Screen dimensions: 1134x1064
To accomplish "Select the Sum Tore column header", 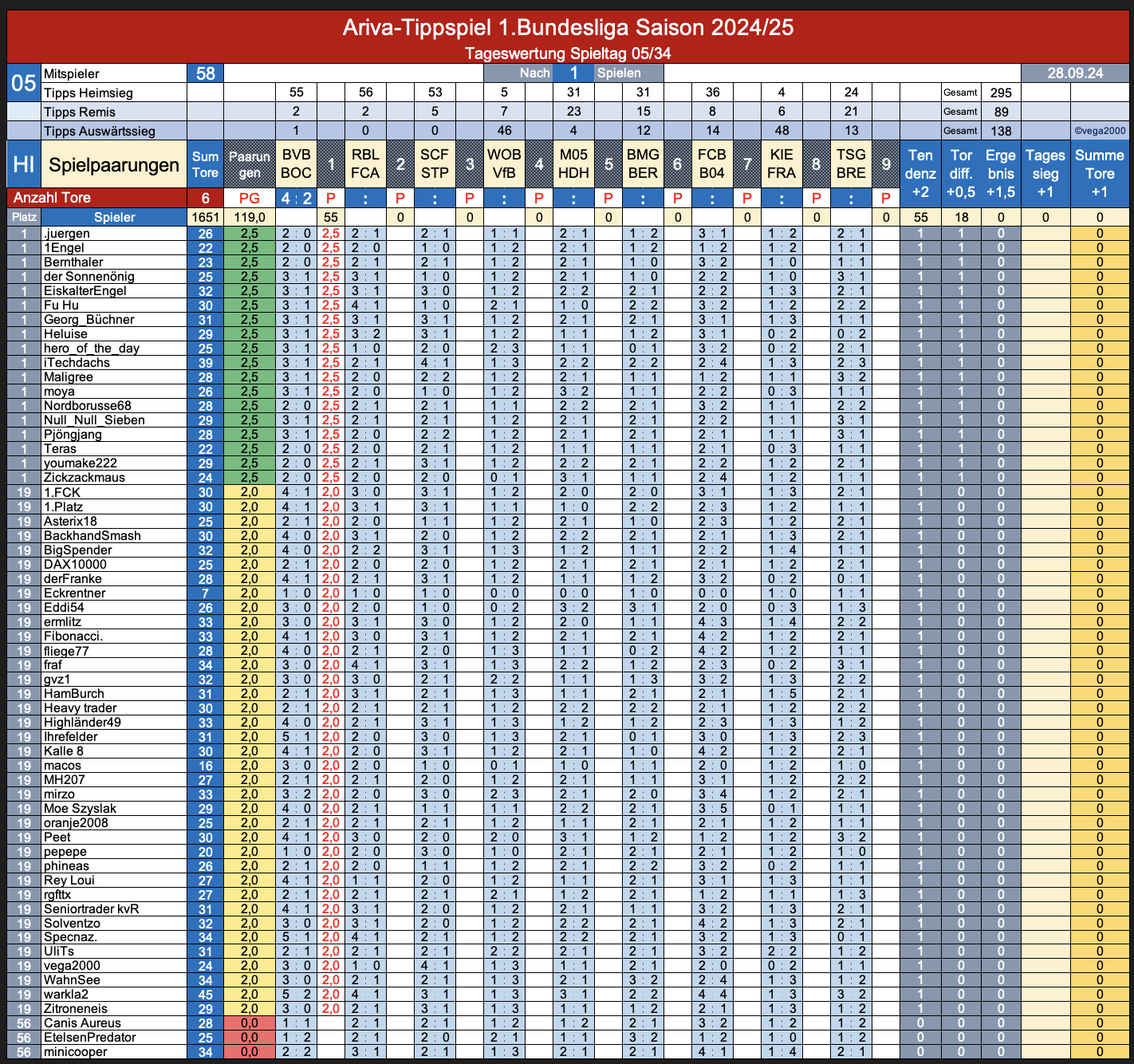I will [206, 164].
